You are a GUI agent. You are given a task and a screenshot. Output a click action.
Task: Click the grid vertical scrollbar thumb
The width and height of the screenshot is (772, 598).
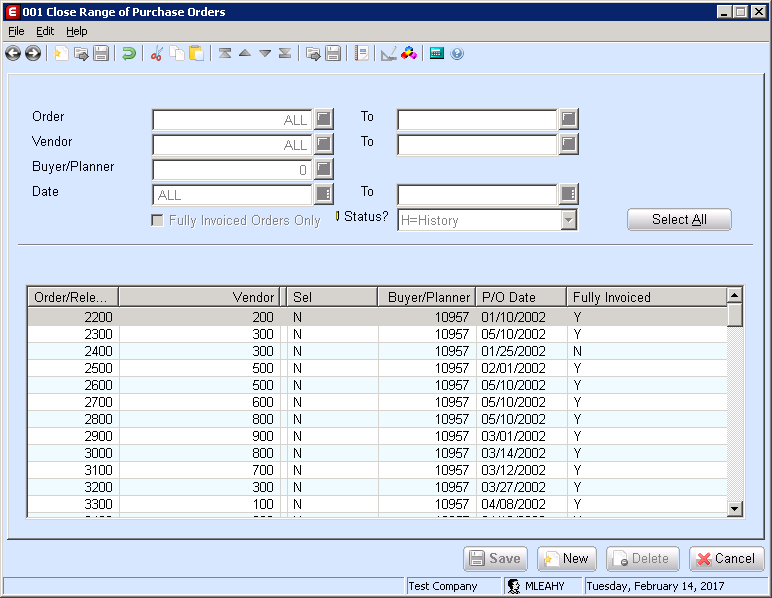(735, 315)
